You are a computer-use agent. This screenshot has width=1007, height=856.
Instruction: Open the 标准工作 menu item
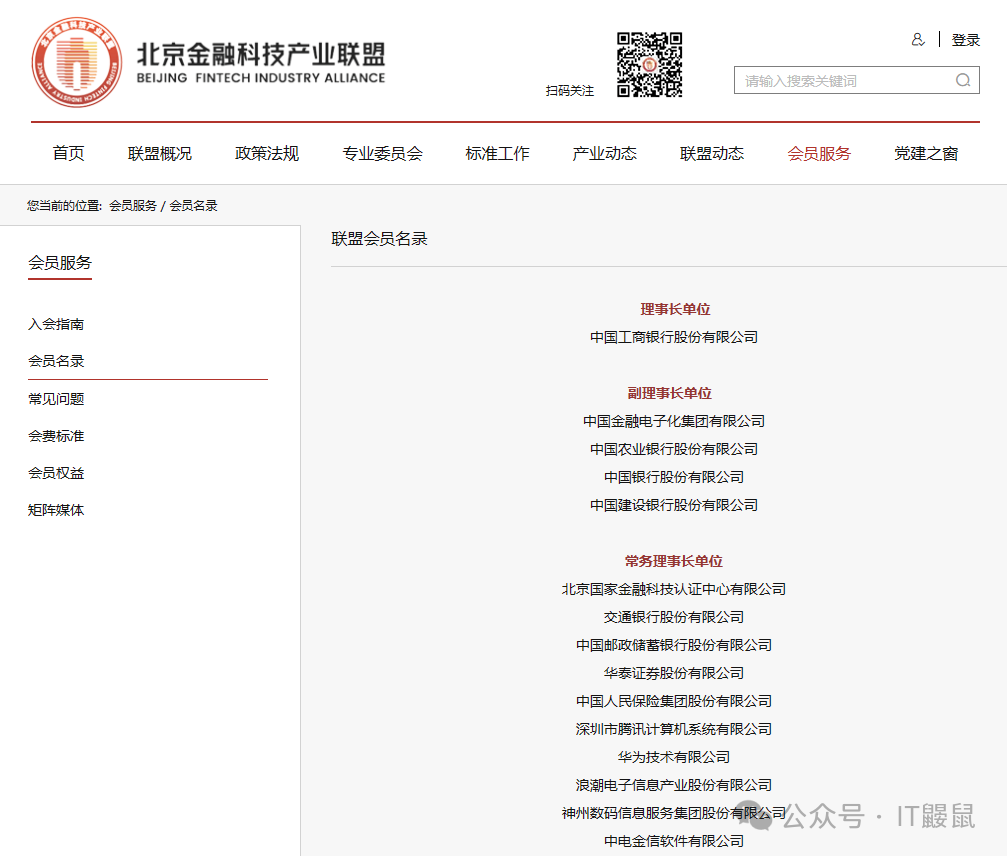pos(497,153)
